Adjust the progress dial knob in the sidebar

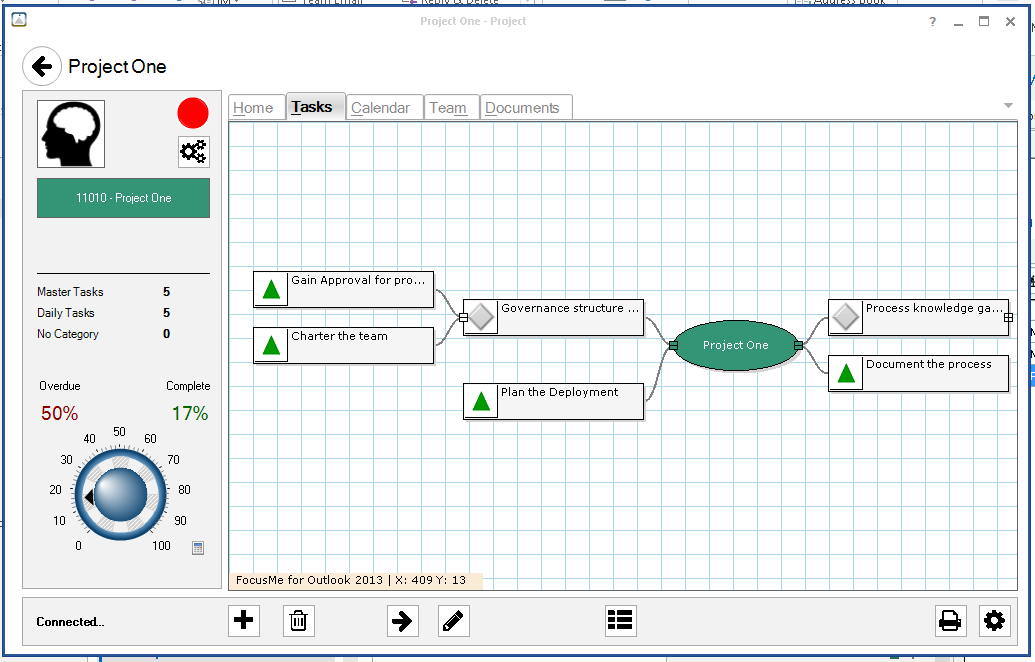click(119, 492)
